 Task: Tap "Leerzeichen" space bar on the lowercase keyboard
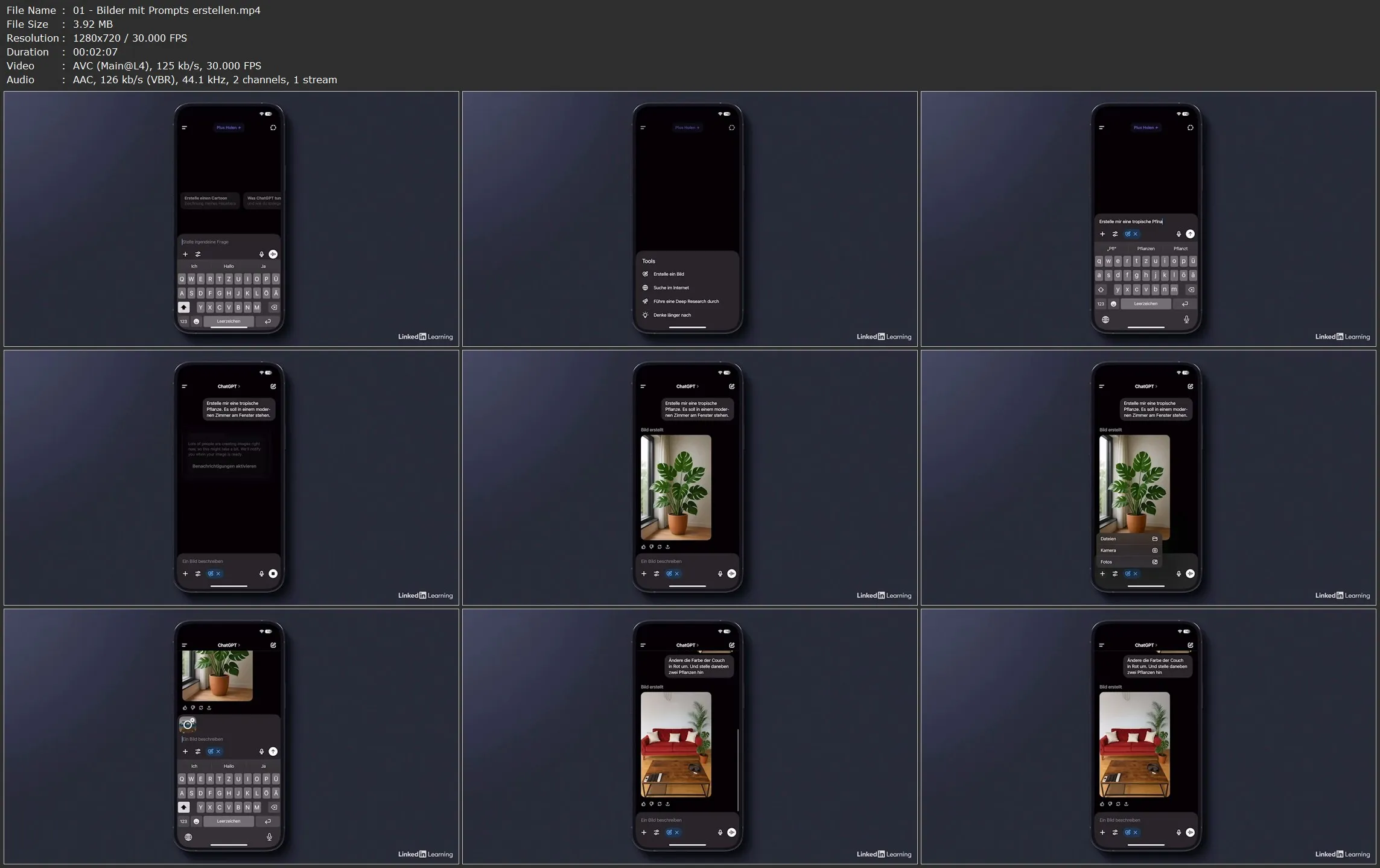coord(1146,304)
